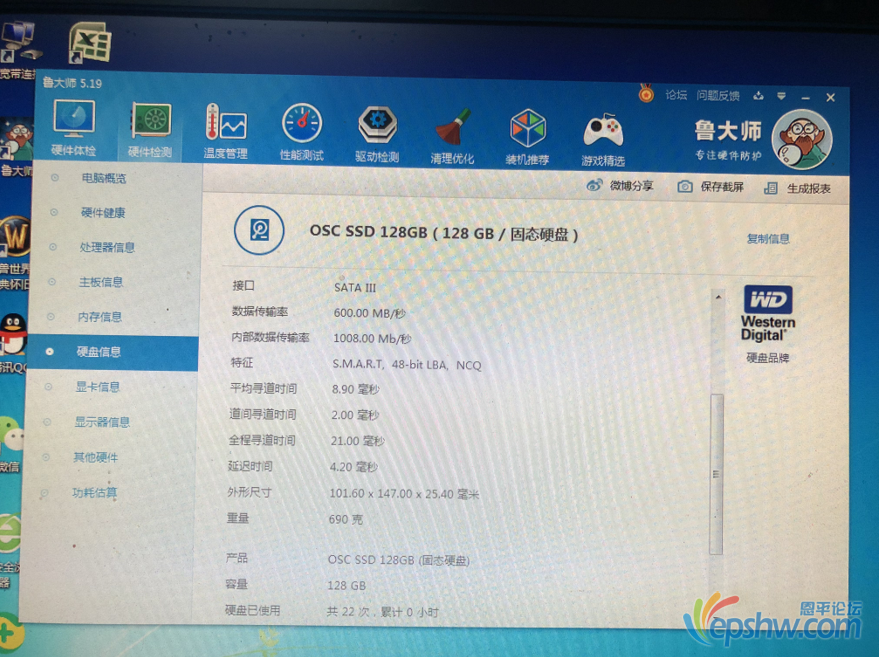
Task: Click the vertical scrollbar thumb in disk details
Action: [x=716, y=474]
